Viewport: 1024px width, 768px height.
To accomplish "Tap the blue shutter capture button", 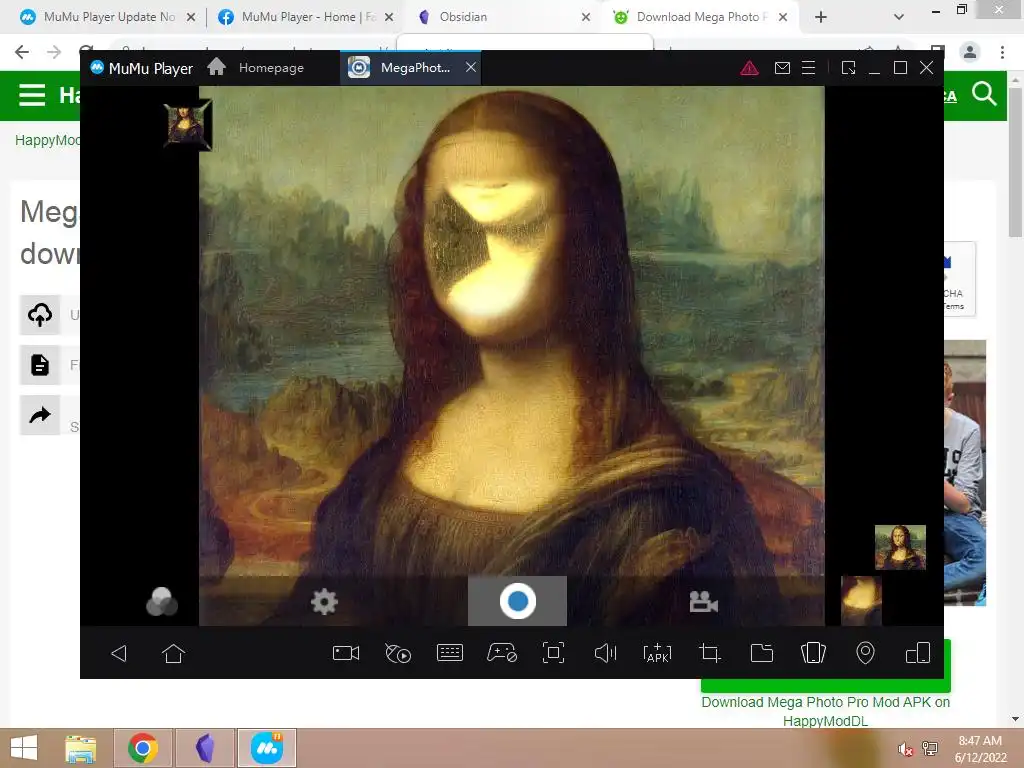I will point(517,601).
